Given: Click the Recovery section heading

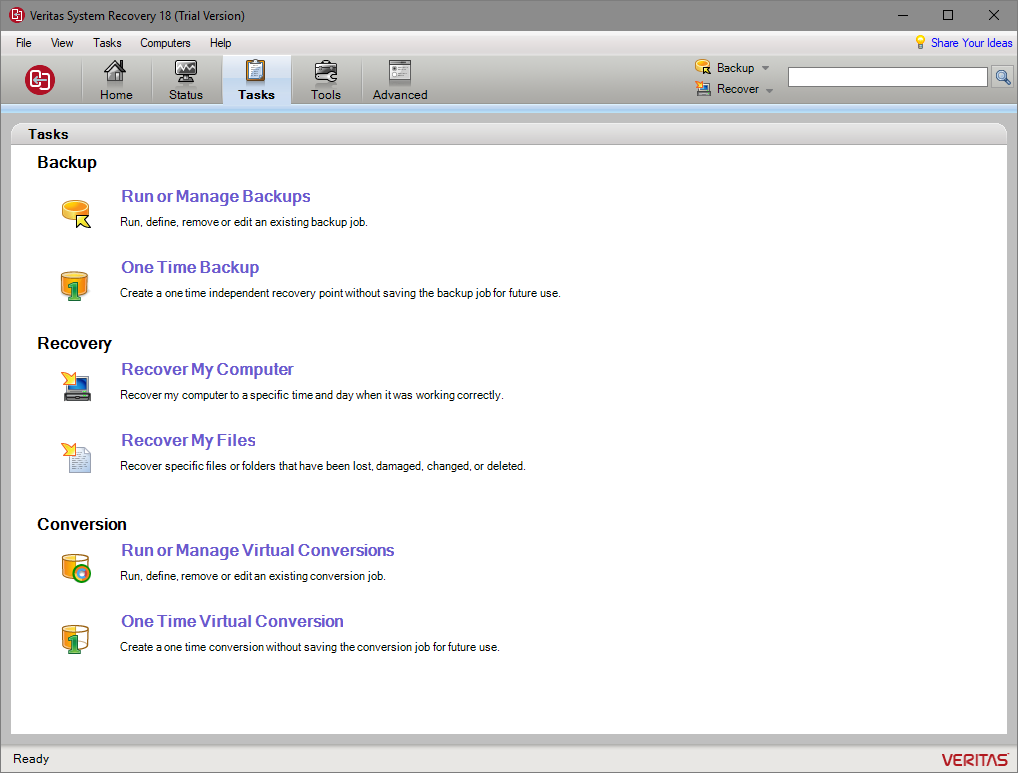Looking at the screenshot, I should [74, 343].
